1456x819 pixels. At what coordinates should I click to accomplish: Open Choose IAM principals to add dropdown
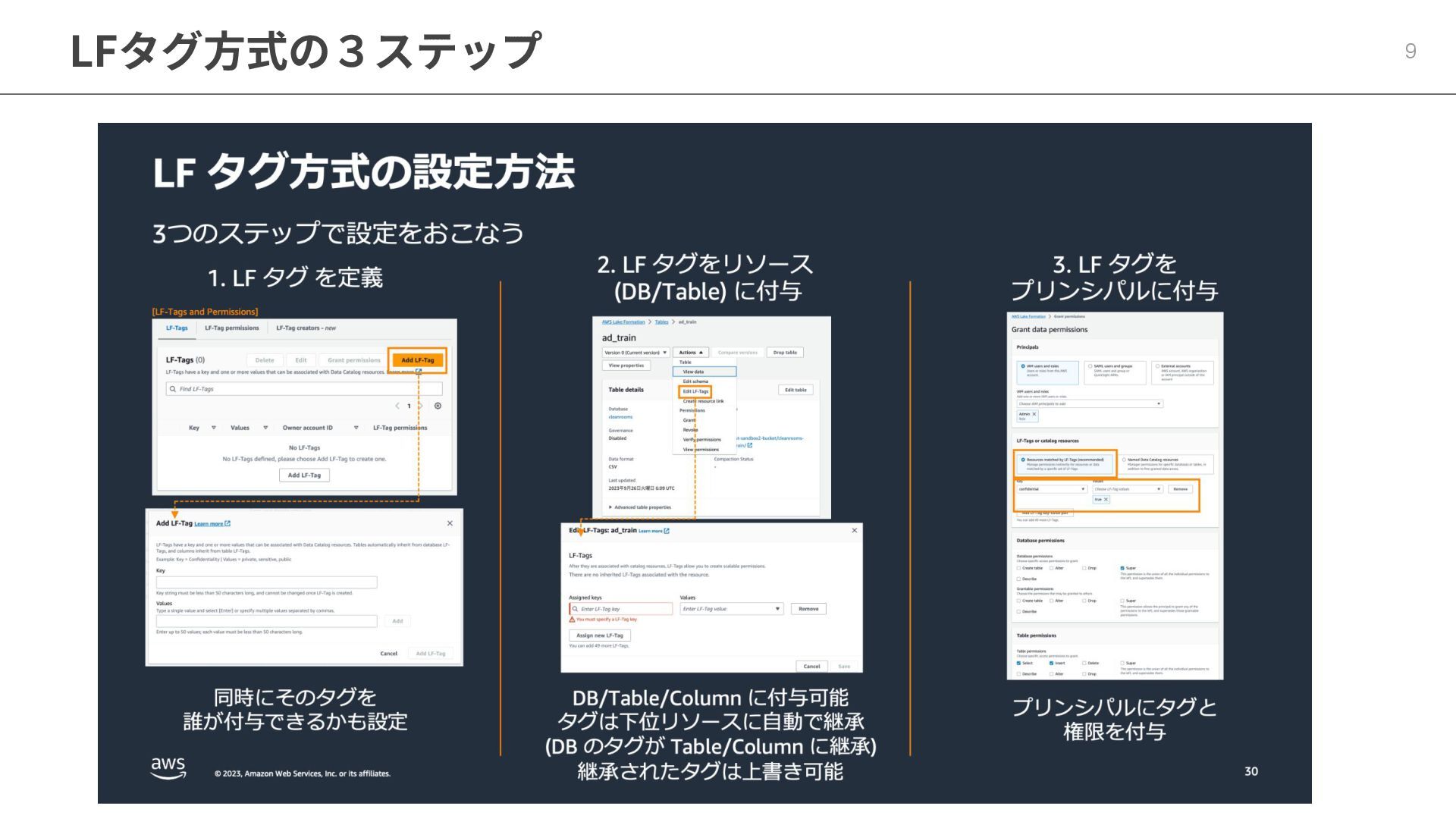[x=1090, y=403]
